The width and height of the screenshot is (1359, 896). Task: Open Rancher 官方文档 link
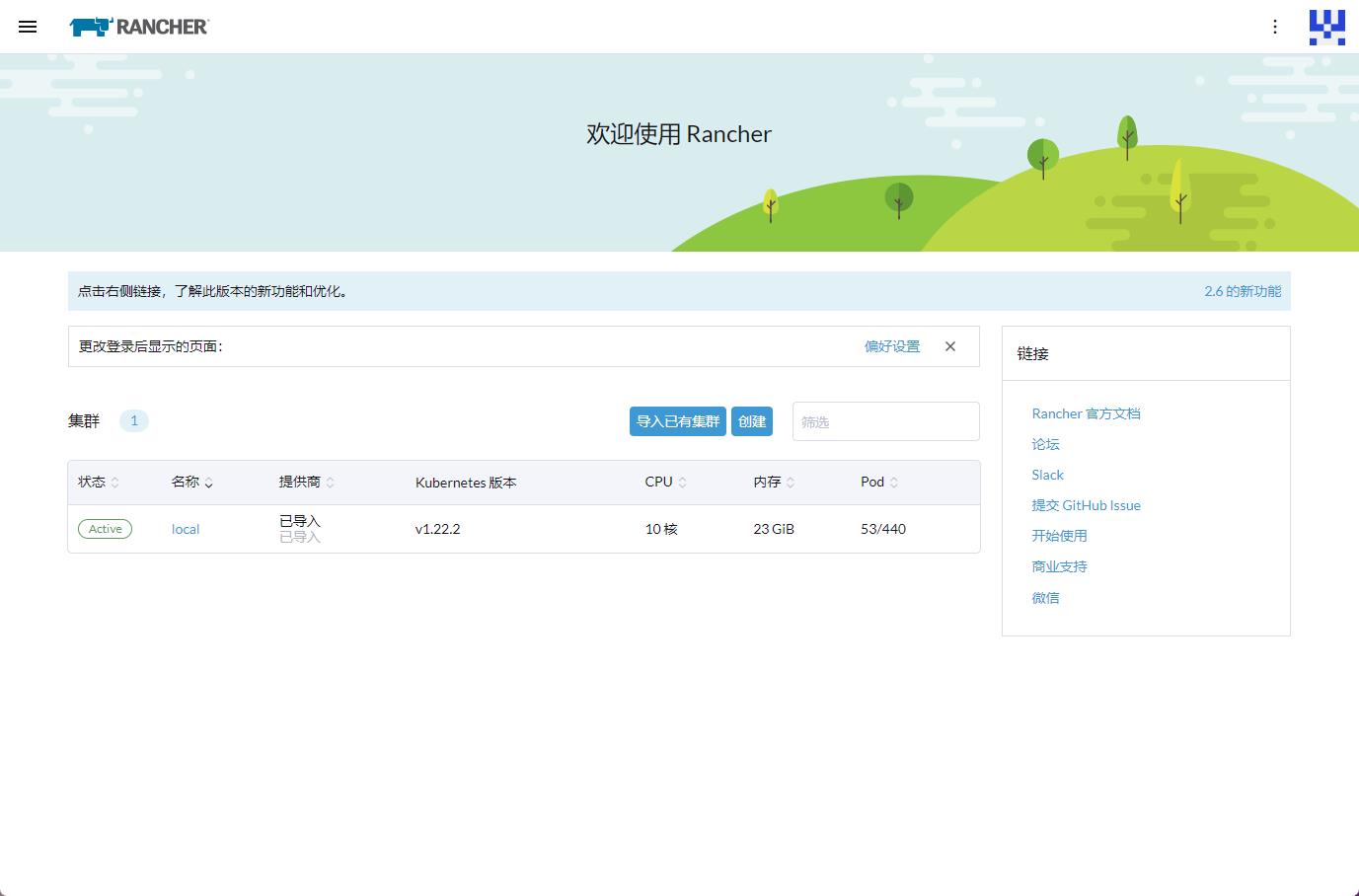(x=1086, y=413)
